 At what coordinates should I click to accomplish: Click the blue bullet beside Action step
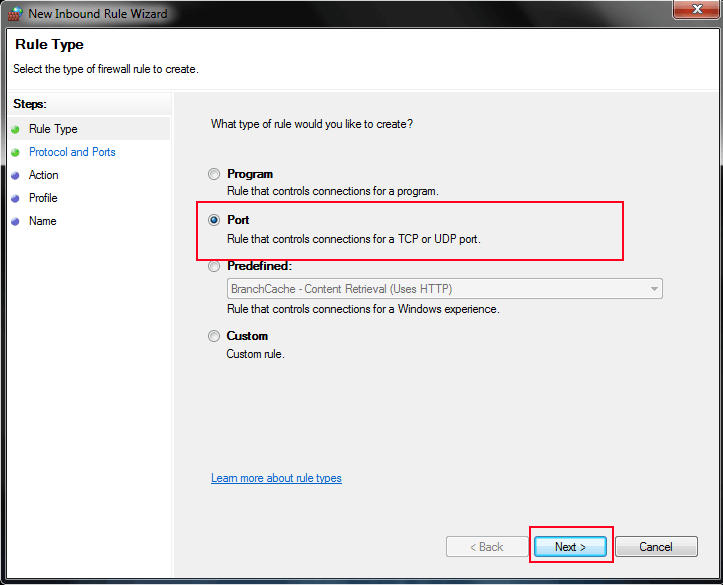15,175
